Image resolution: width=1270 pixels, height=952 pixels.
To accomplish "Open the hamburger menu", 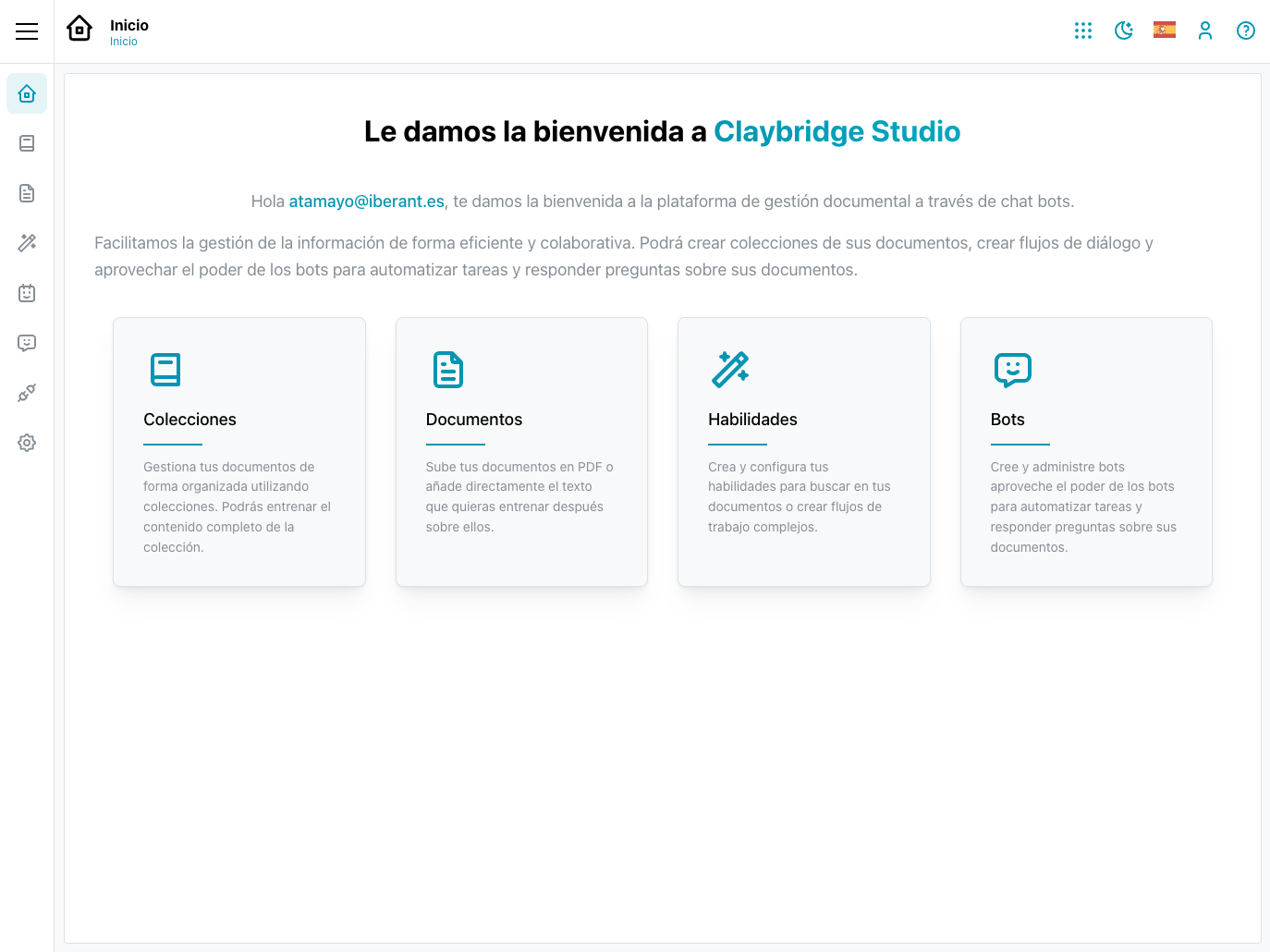I will click(x=27, y=31).
